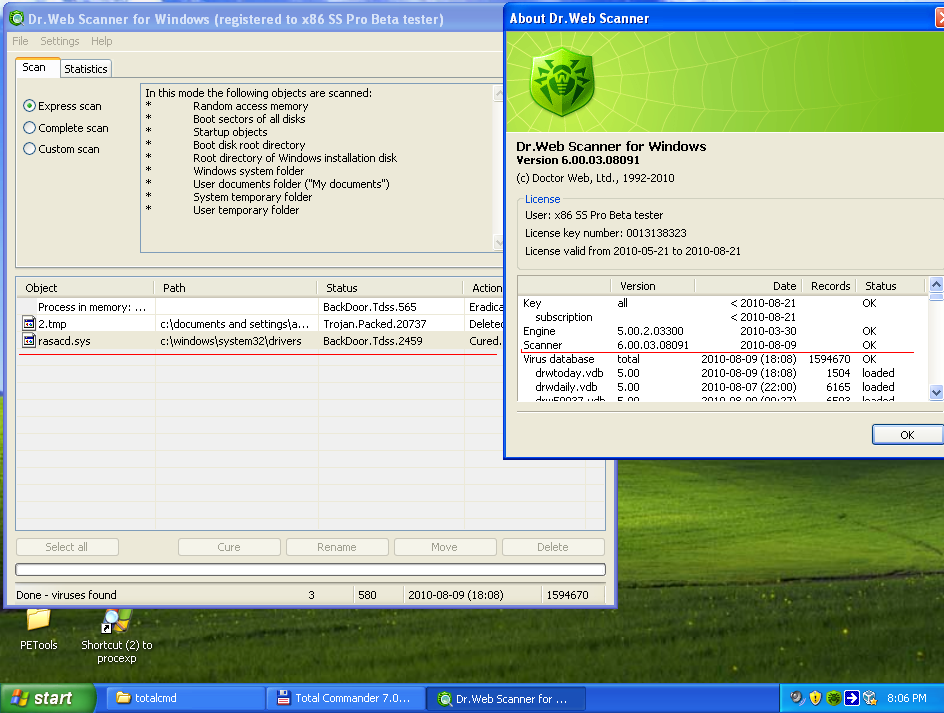Click the Dr.Web shield logo in About dialog
Screen dimensions: 944x713
(x=562, y=82)
